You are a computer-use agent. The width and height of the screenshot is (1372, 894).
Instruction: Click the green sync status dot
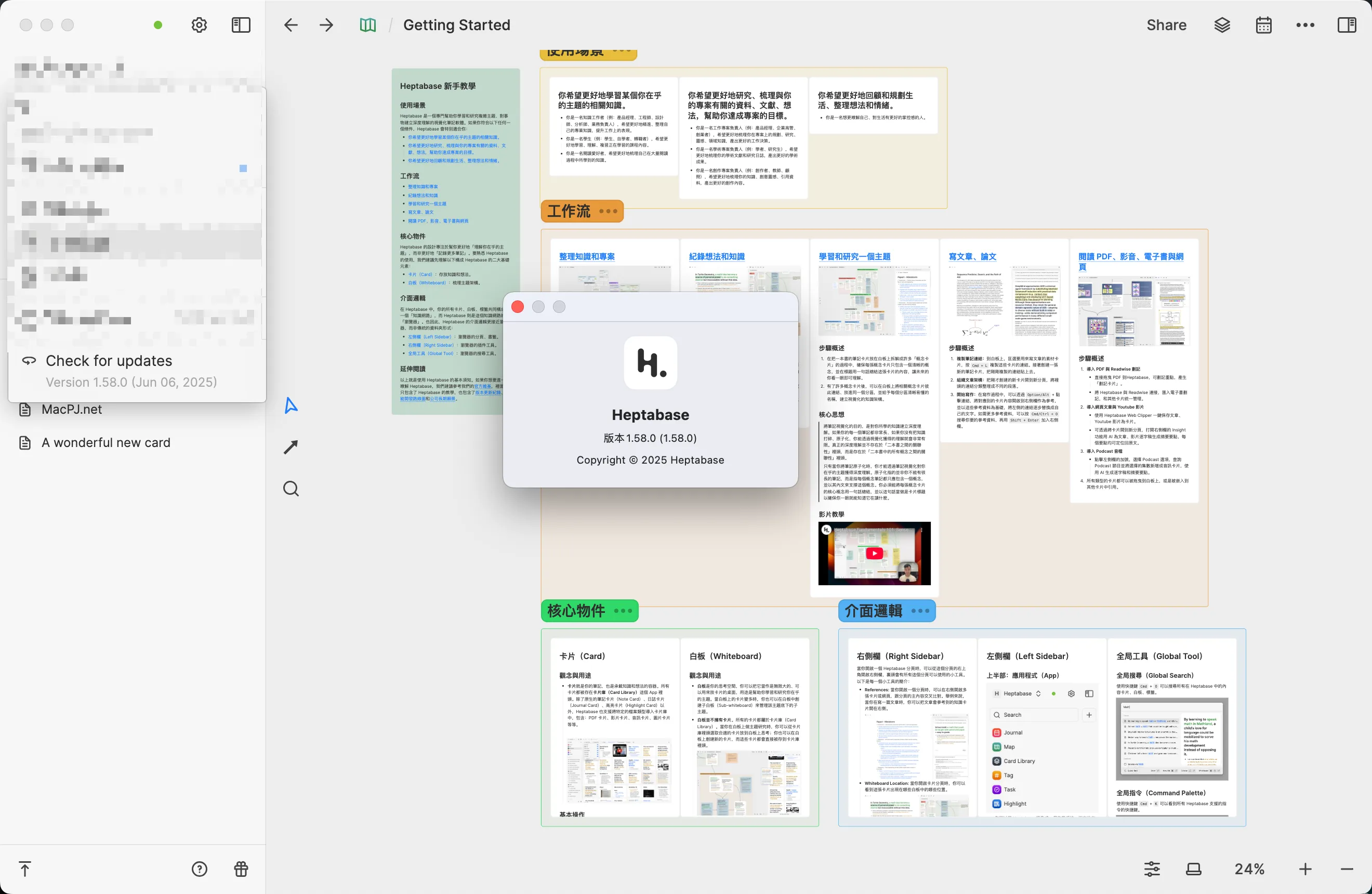pos(158,25)
